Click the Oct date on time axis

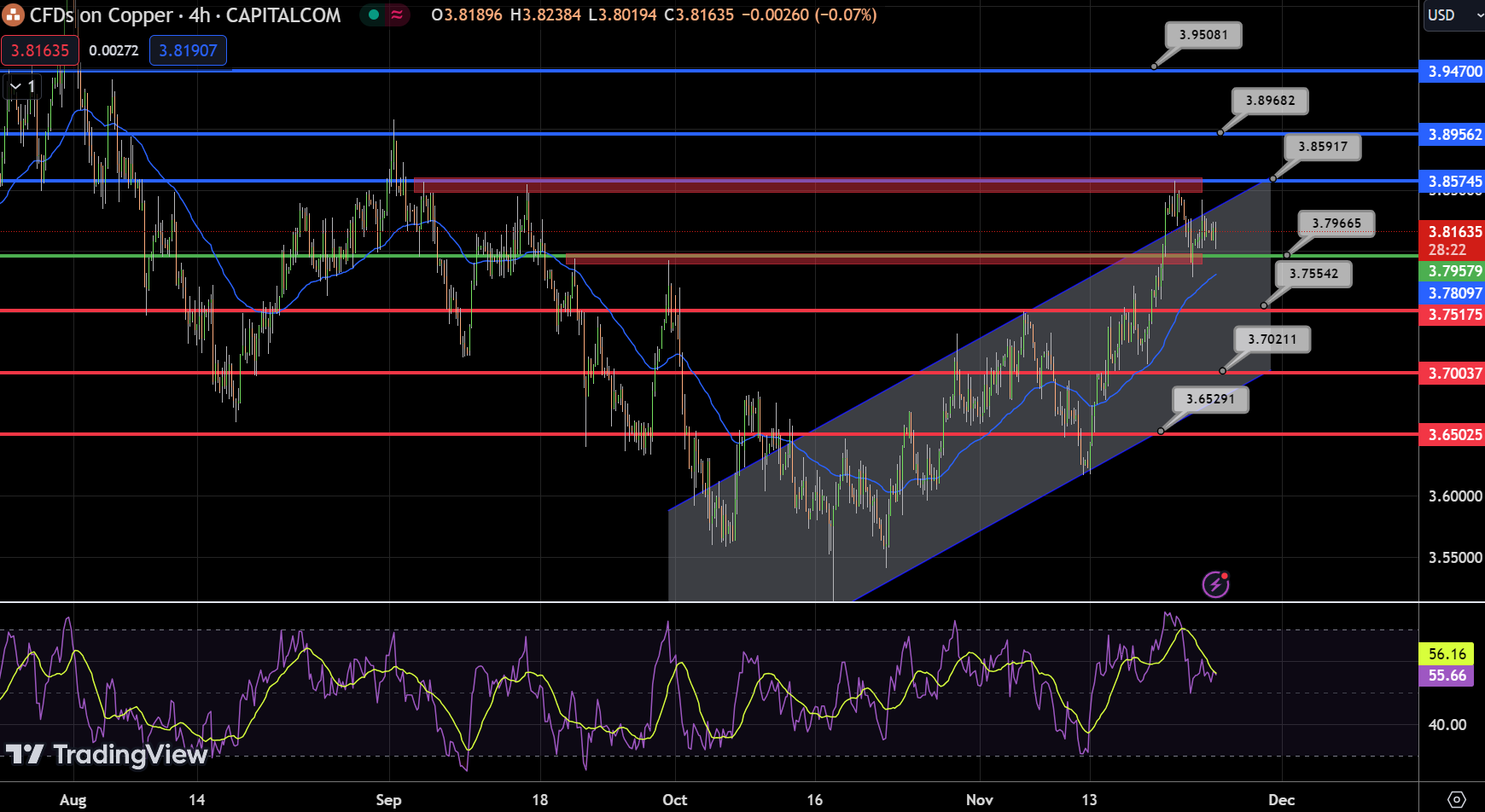675,800
